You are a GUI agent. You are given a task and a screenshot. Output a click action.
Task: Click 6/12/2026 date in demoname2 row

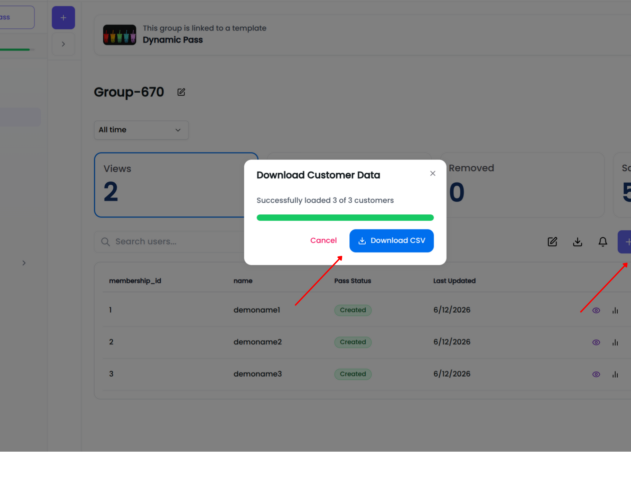coord(452,342)
